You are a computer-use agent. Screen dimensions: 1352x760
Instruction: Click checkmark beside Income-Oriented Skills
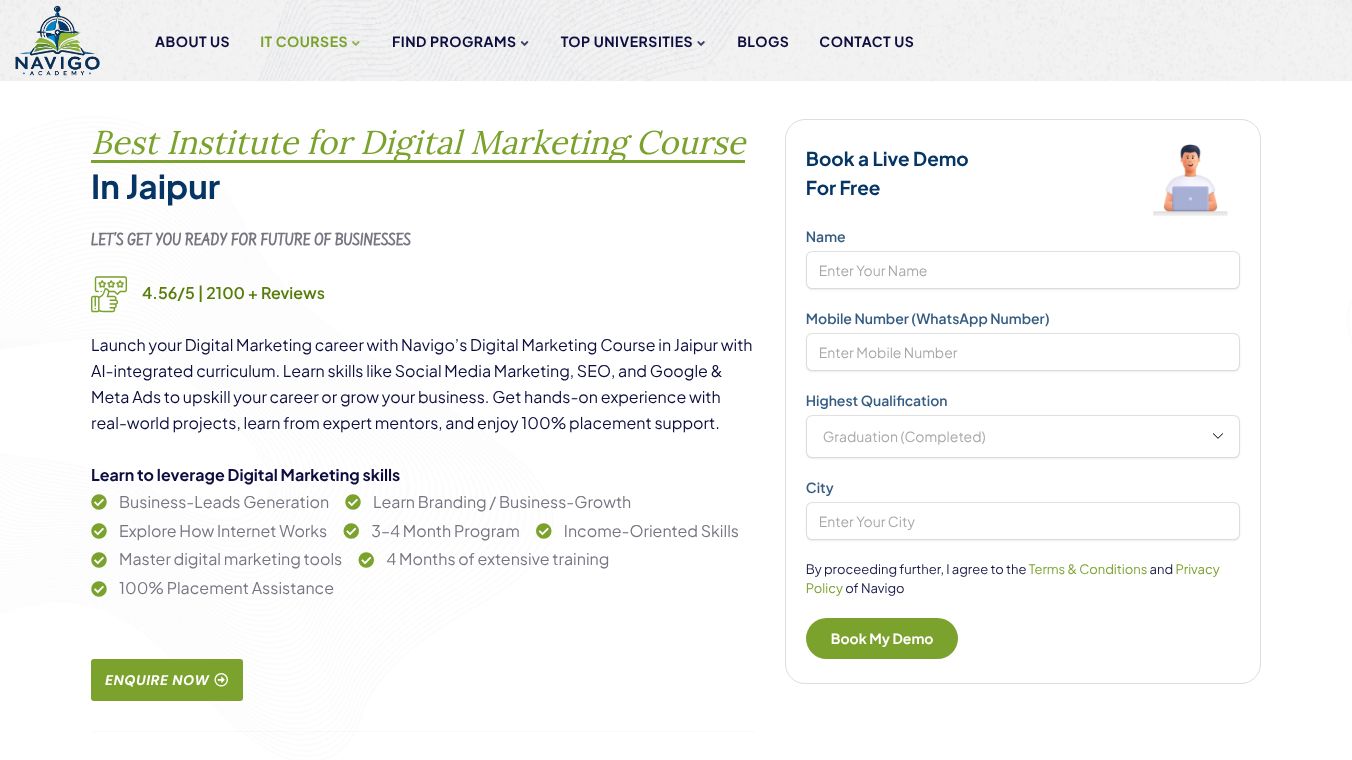click(544, 531)
